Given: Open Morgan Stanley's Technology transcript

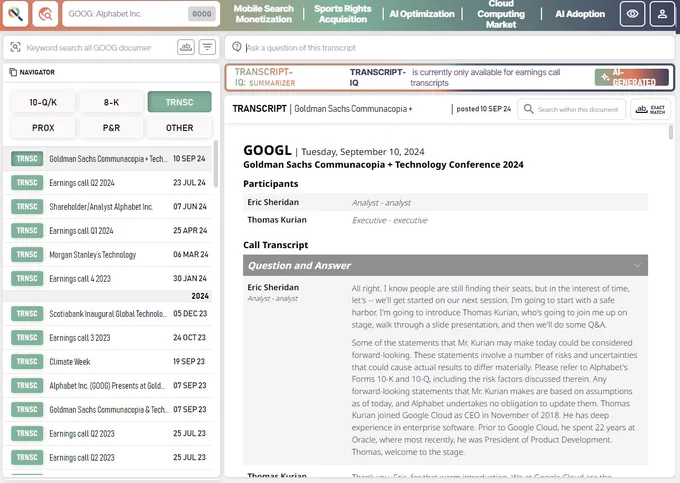Looking at the screenshot, I should coord(108,255).
